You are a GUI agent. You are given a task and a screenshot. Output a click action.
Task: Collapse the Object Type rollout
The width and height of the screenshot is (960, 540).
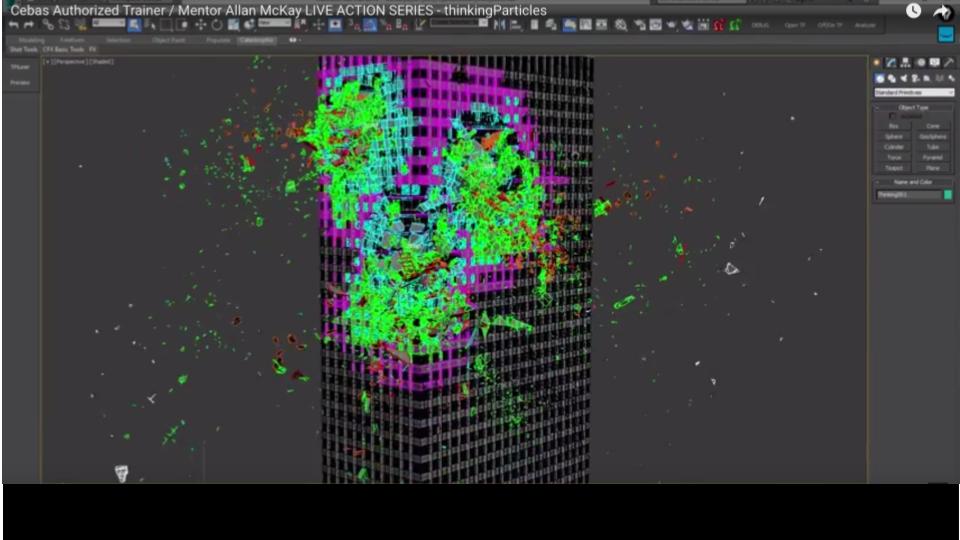[x=914, y=107]
